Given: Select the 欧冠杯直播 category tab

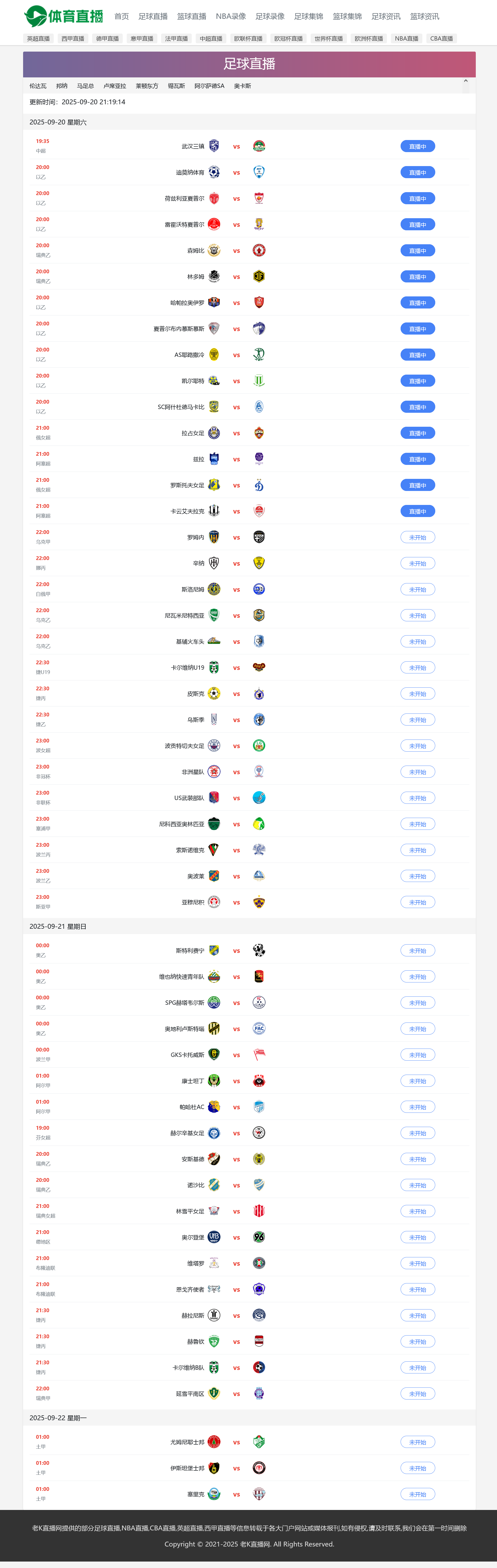Looking at the screenshot, I should coord(288,38).
